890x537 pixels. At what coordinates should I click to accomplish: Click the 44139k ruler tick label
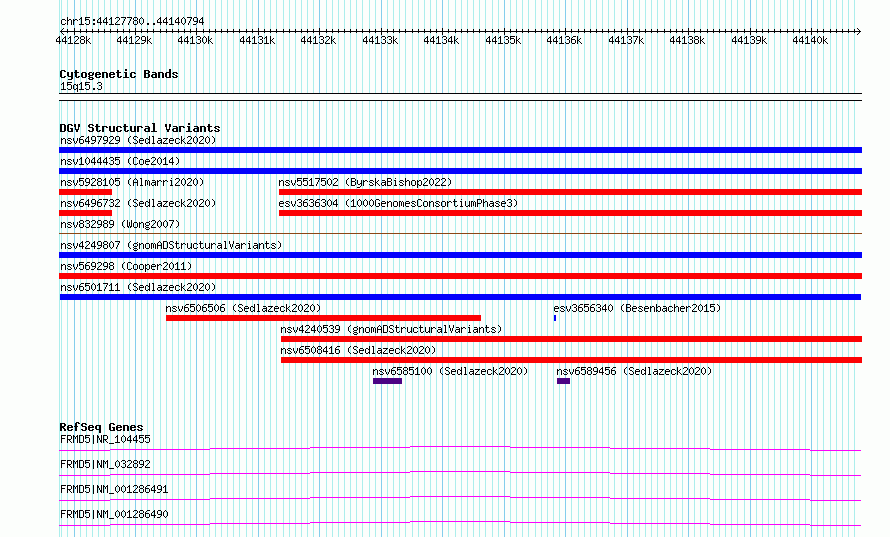tap(749, 40)
